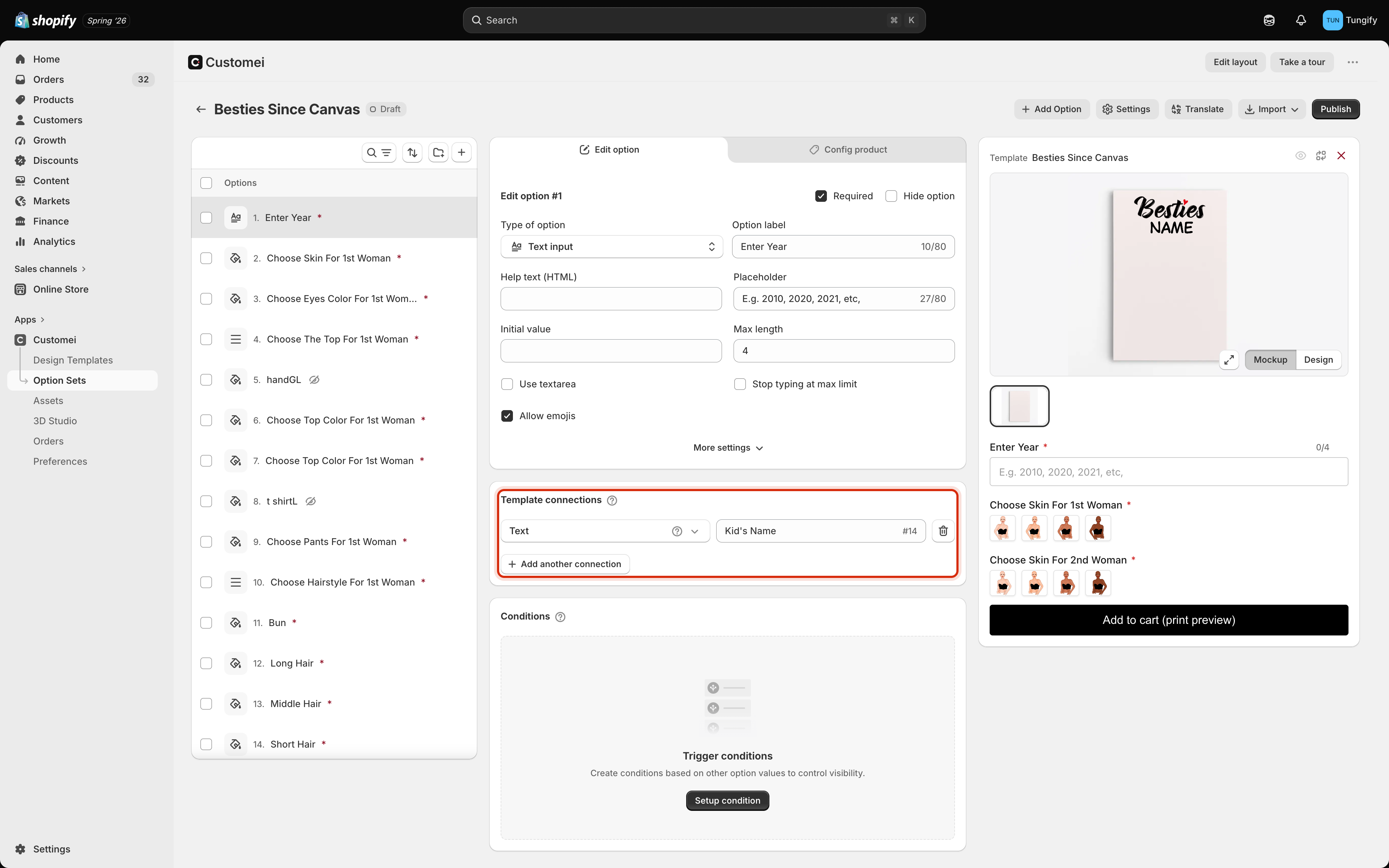Switch preview to Design view

pyautogui.click(x=1318, y=360)
